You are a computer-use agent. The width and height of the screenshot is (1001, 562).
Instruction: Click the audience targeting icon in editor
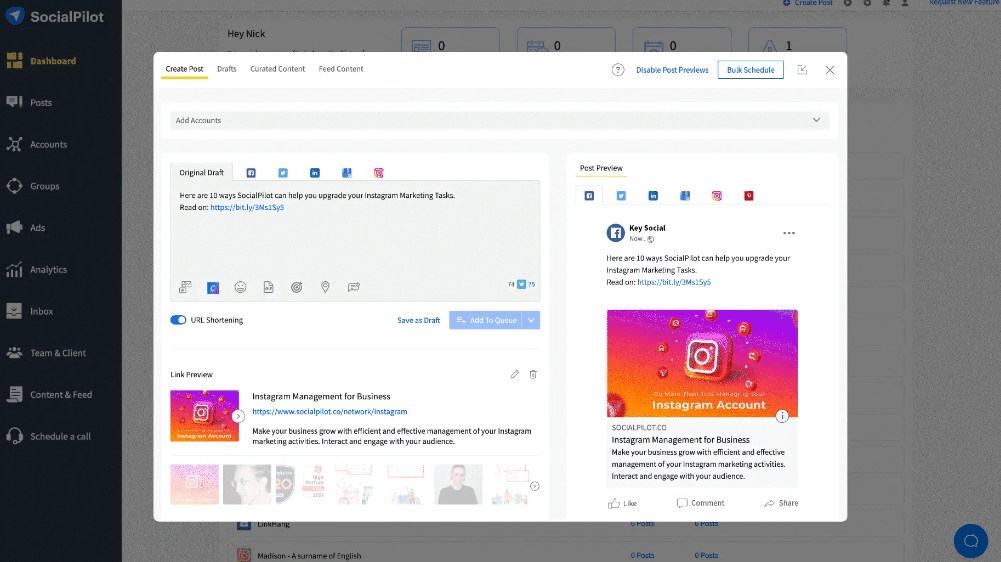click(297, 287)
